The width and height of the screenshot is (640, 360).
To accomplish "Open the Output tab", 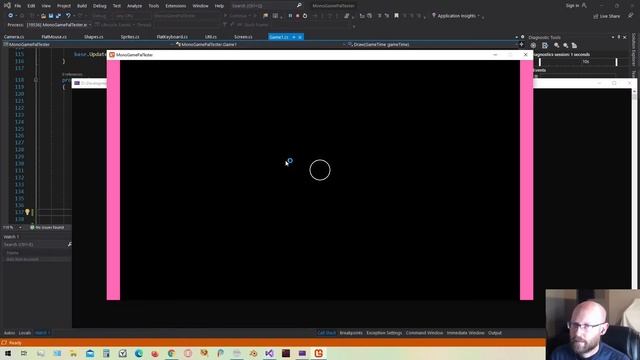I will 495,333.
